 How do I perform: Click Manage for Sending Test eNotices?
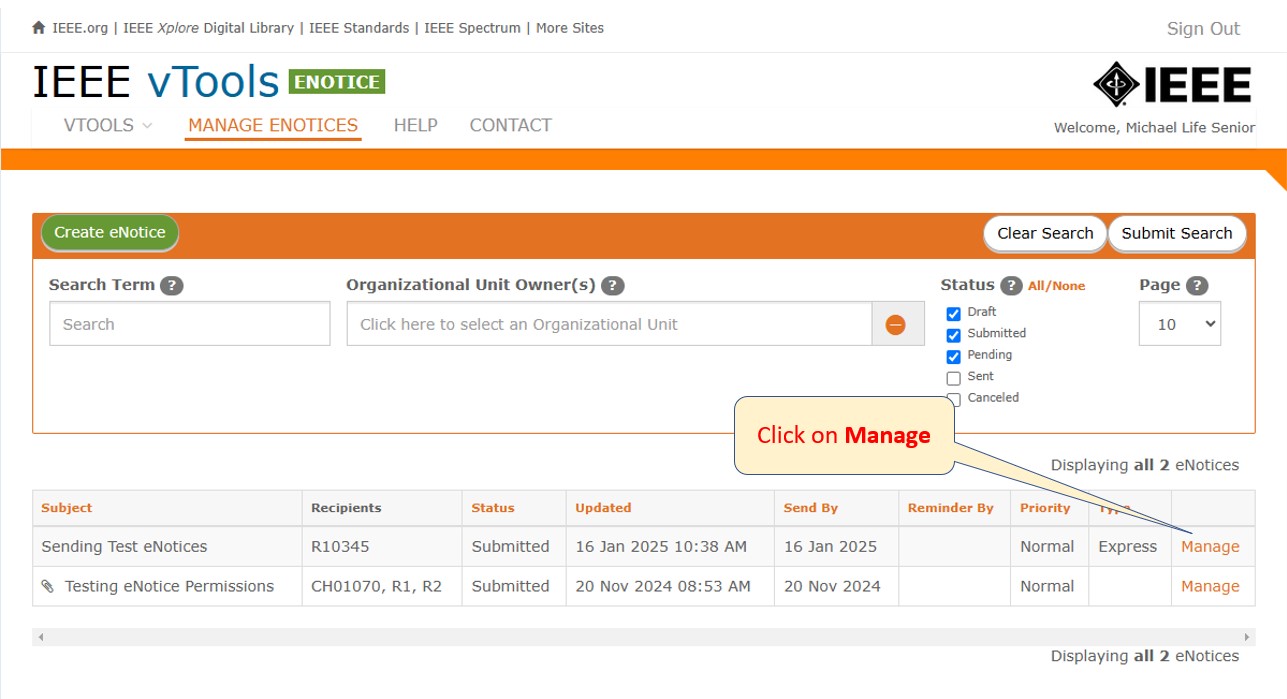click(x=1210, y=547)
